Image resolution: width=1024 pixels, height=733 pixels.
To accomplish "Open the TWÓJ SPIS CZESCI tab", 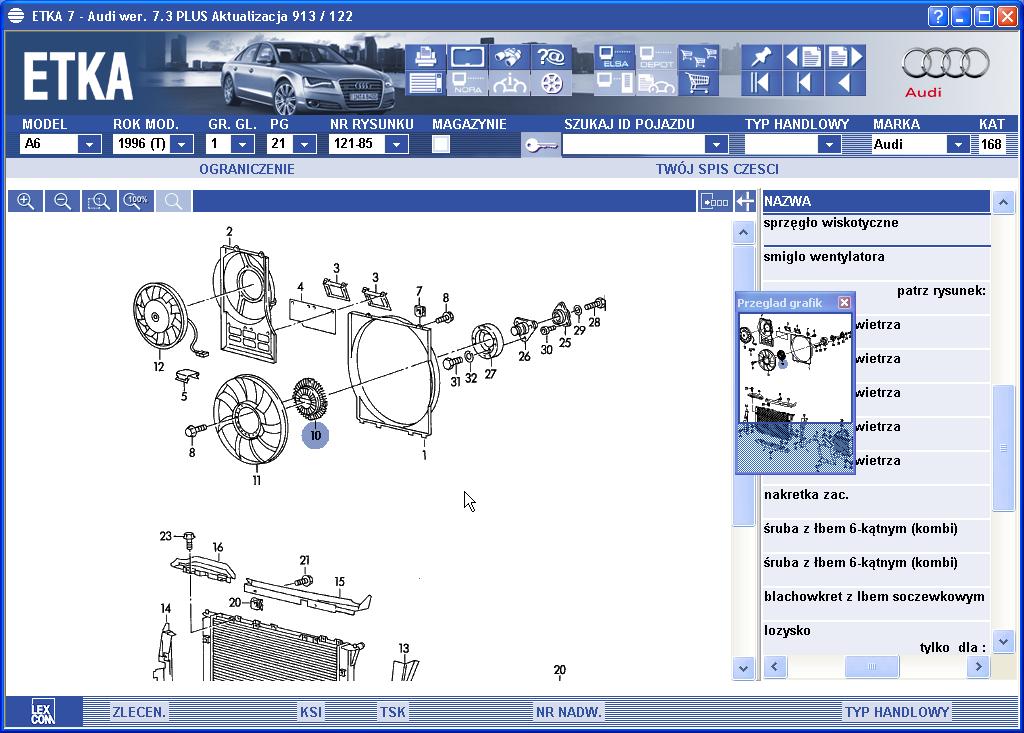I will coord(717,169).
